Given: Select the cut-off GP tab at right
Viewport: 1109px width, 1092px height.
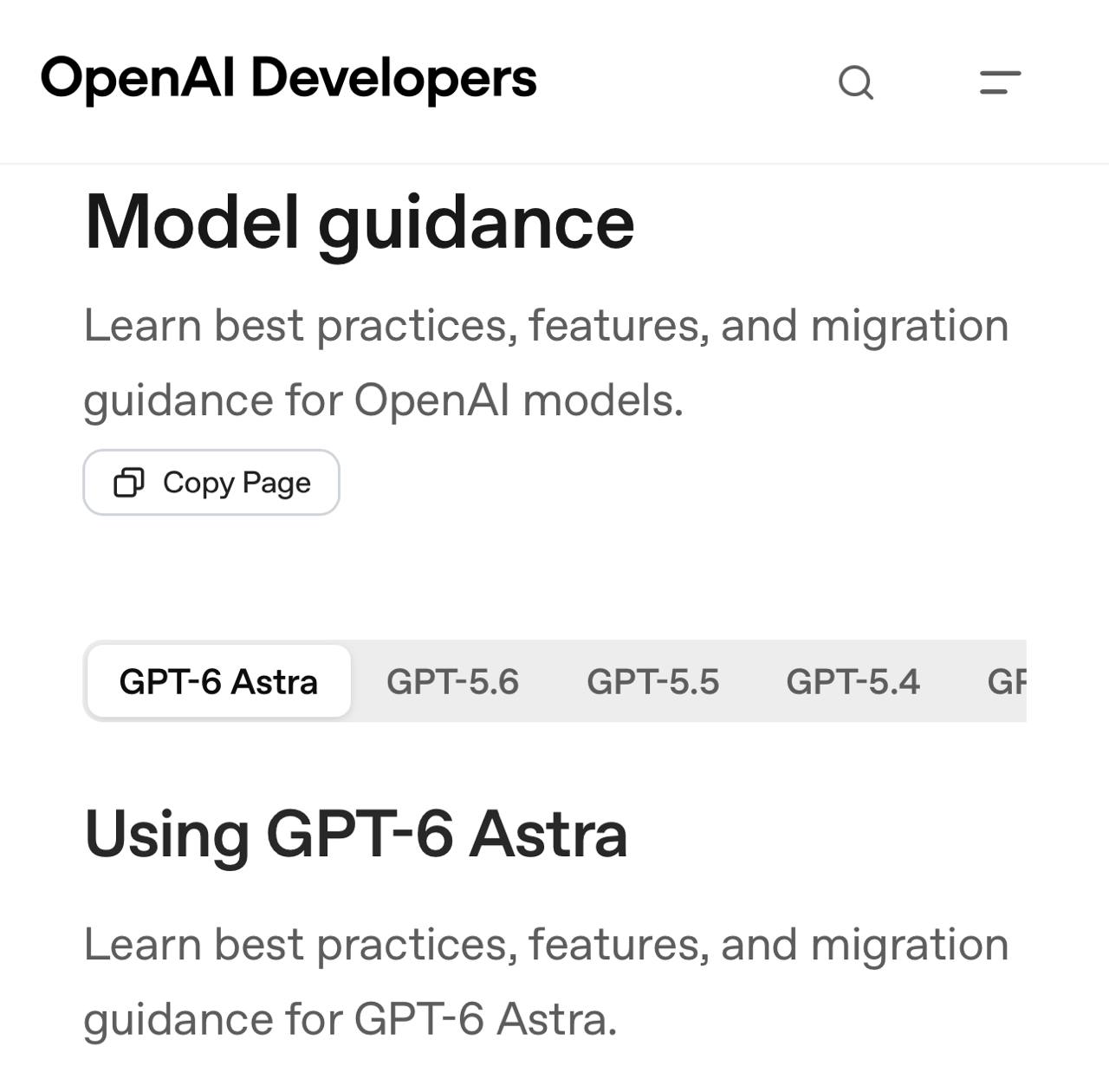Looking at the screenshot, I should pos(1007,681).
